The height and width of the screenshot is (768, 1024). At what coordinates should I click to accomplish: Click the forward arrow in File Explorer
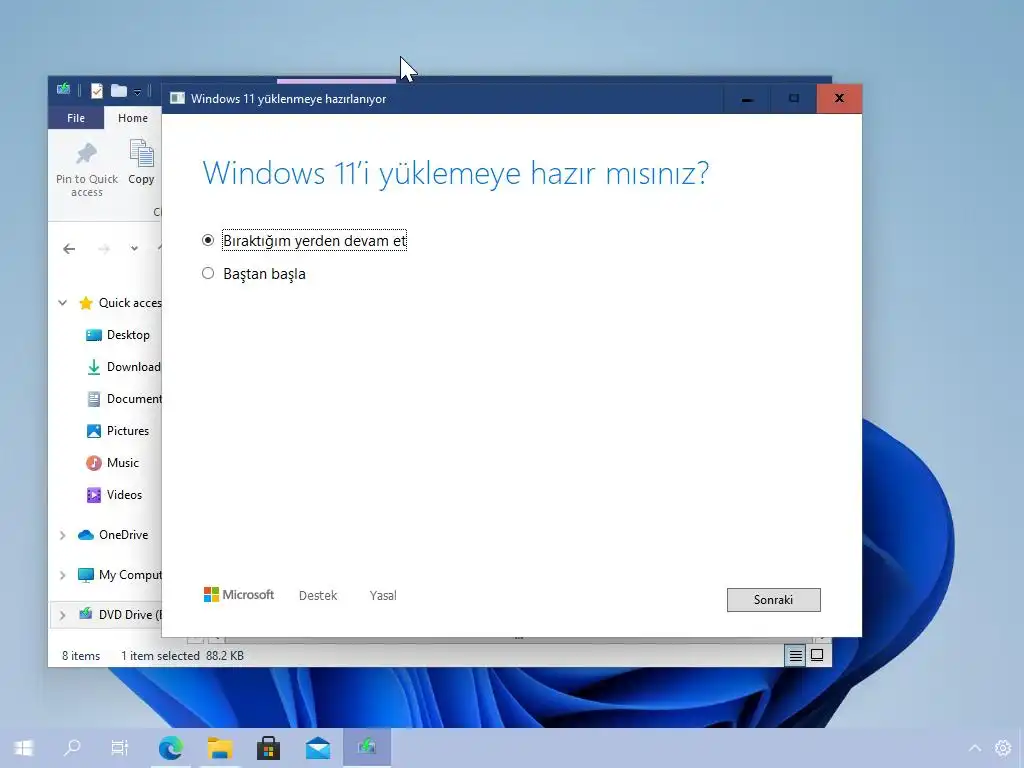[x=104, y=249]
